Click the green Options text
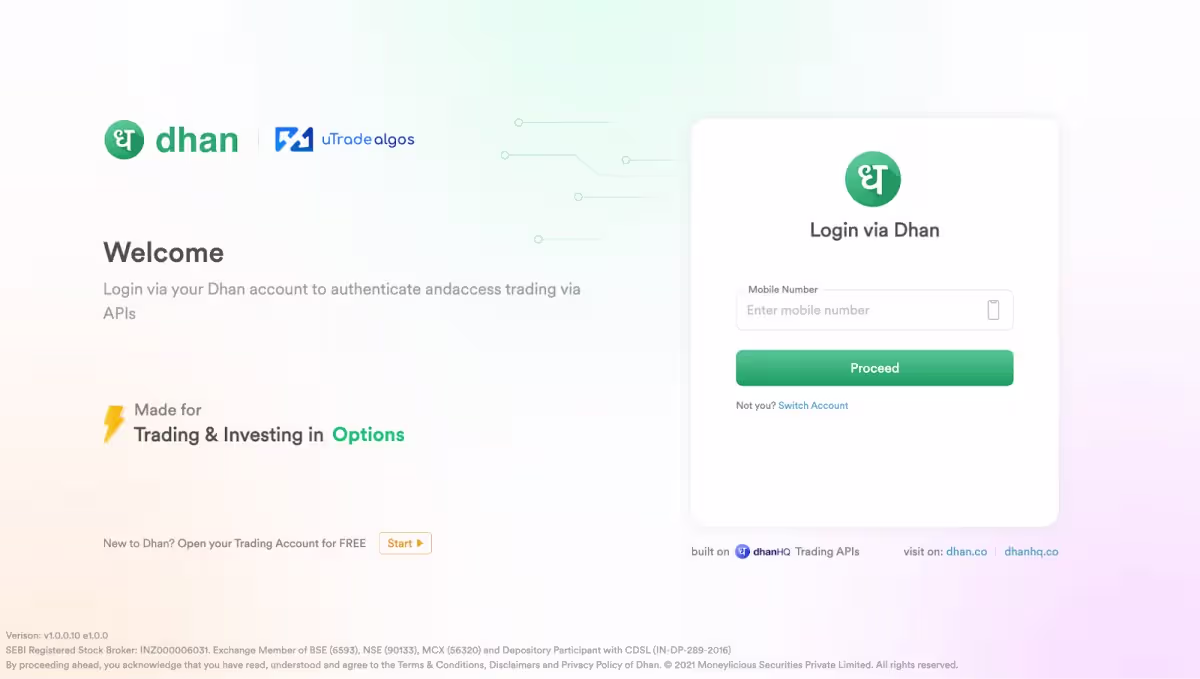This screenshot has width=1200, height=679. coord(368,435)
